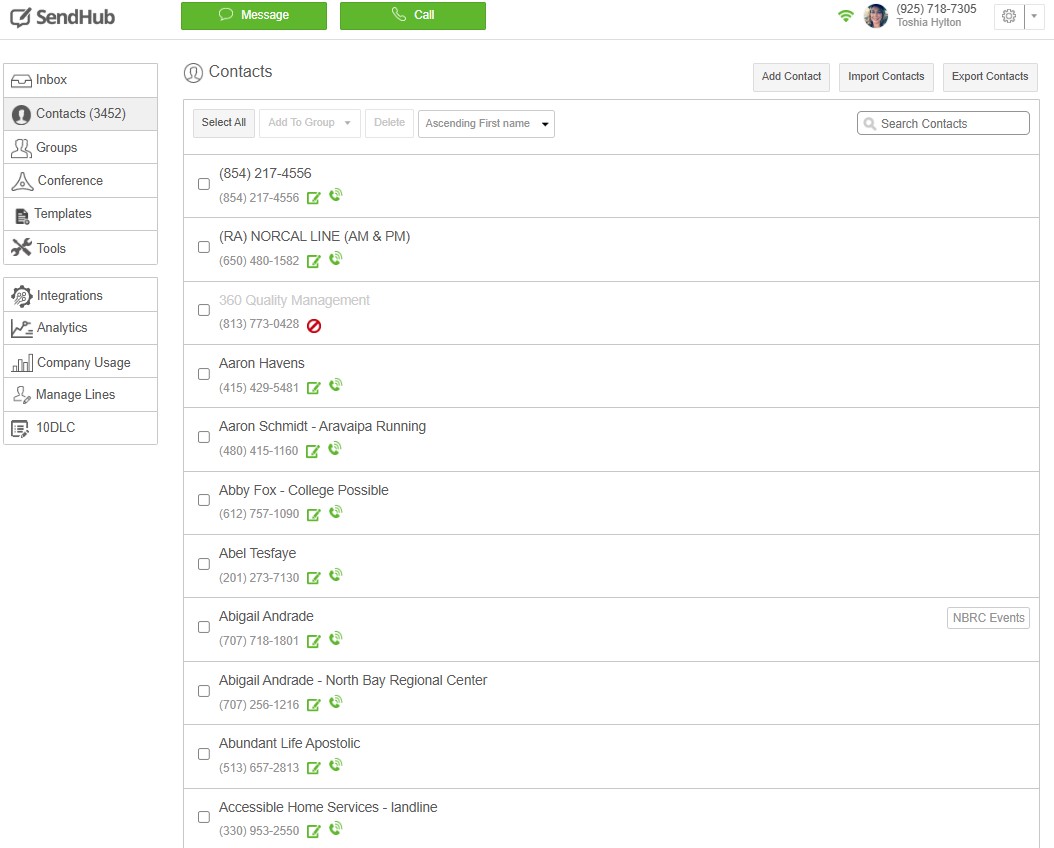Image resolution: width=1054 pixels, height=848 pixels.
Task: Call Abby Fox - College Possible
Action: point(335,512)
